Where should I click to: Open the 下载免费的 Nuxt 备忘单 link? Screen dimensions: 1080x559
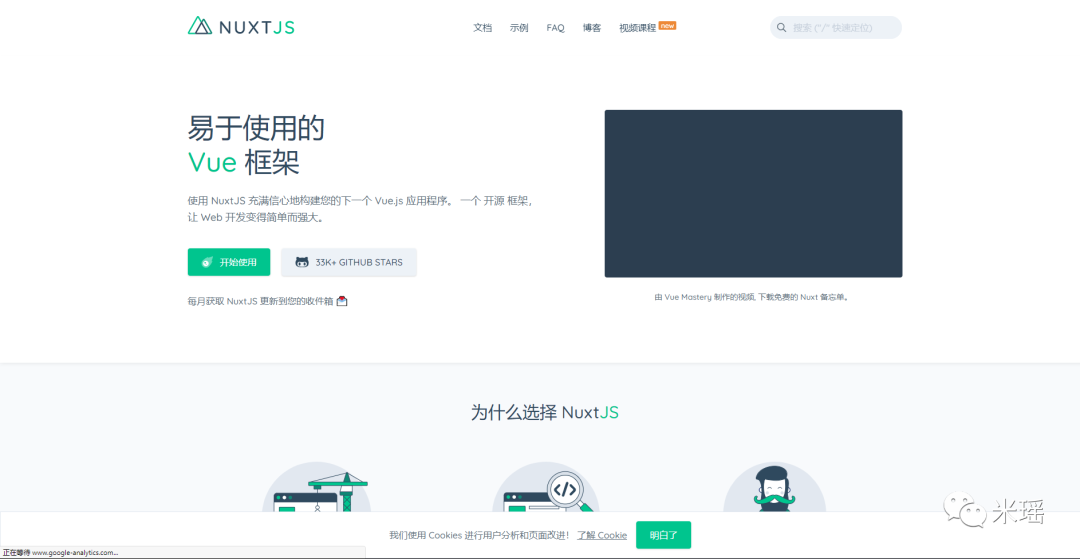[x=804, y=297]
